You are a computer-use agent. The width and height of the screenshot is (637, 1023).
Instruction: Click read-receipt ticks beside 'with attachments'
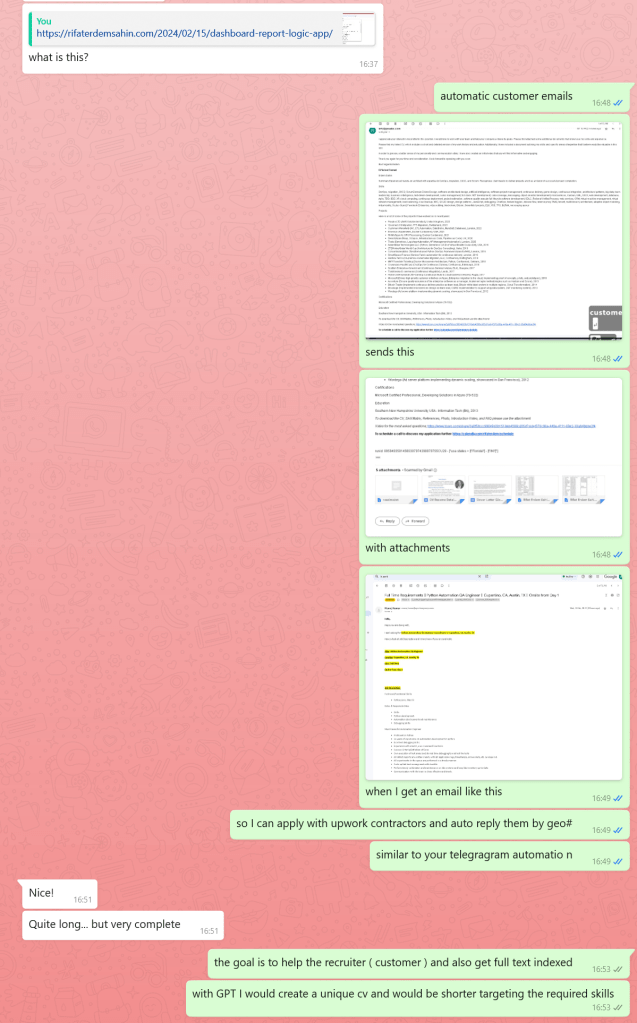click(617, 555)
